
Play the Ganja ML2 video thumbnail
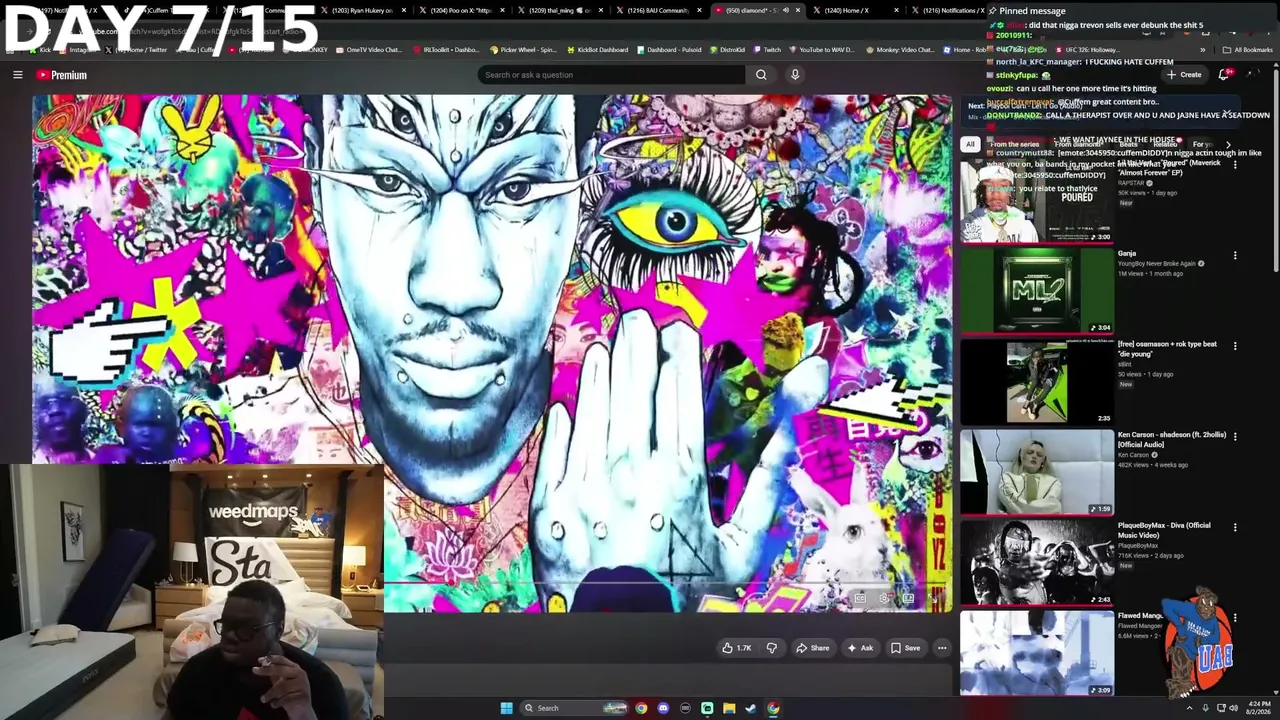coord(1037,290)
